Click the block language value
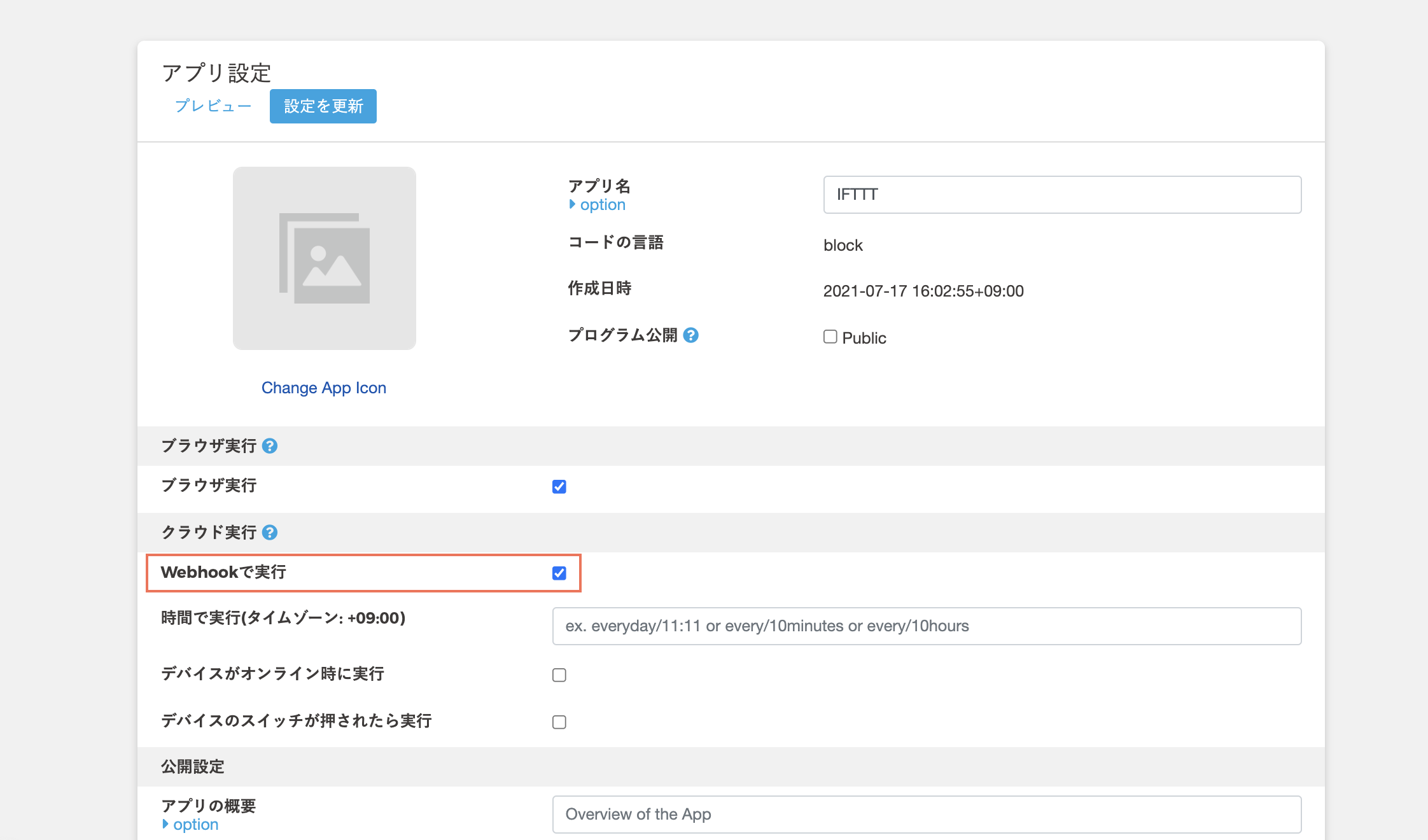The width and height of the screenshot is (1428, 840). point(843,244)
